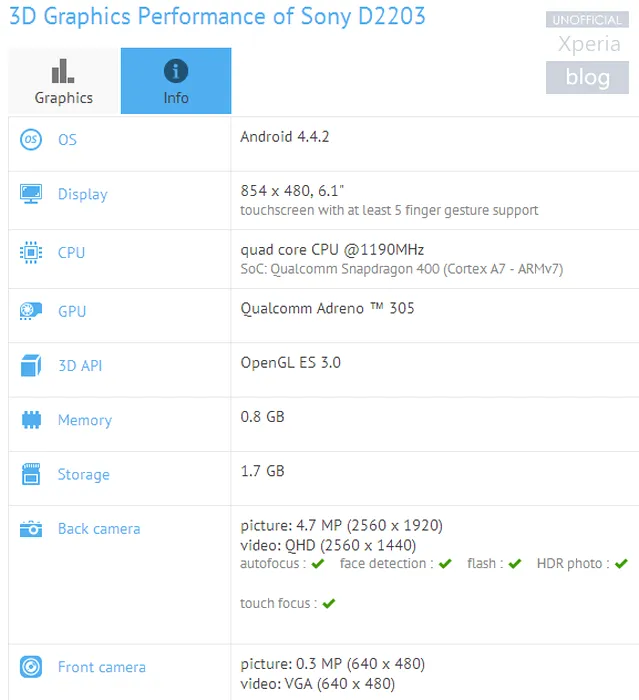Click the touch focus green checkmark

pyautogui.click(x=329, y=603)
